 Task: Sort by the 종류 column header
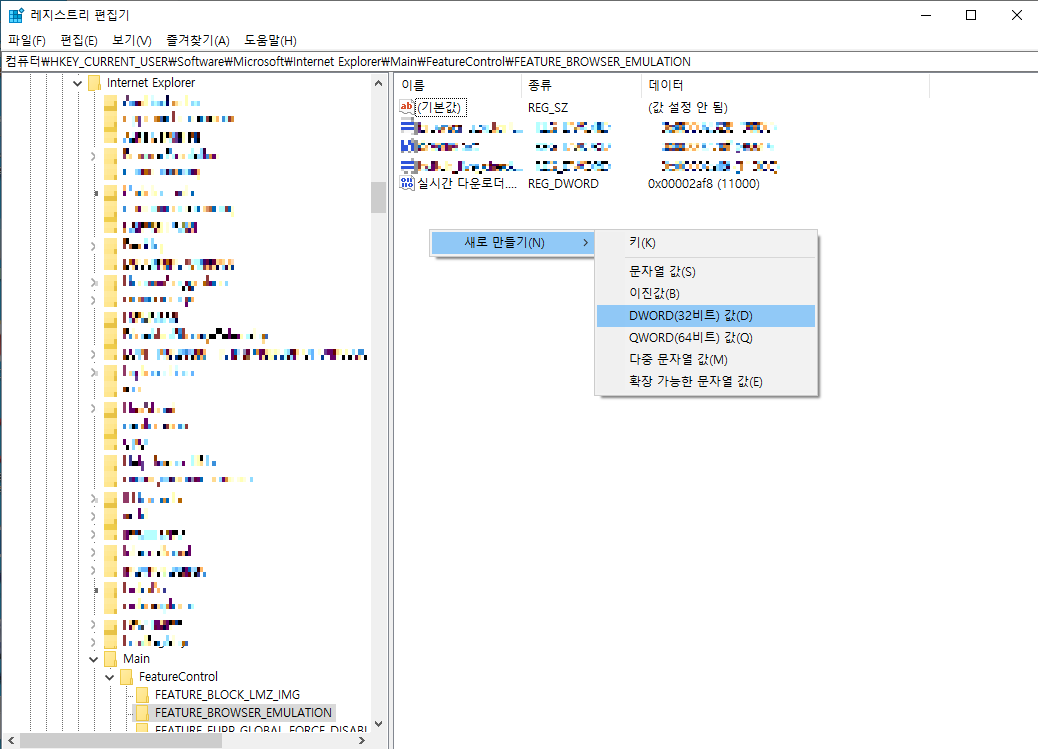coord(581,85)
